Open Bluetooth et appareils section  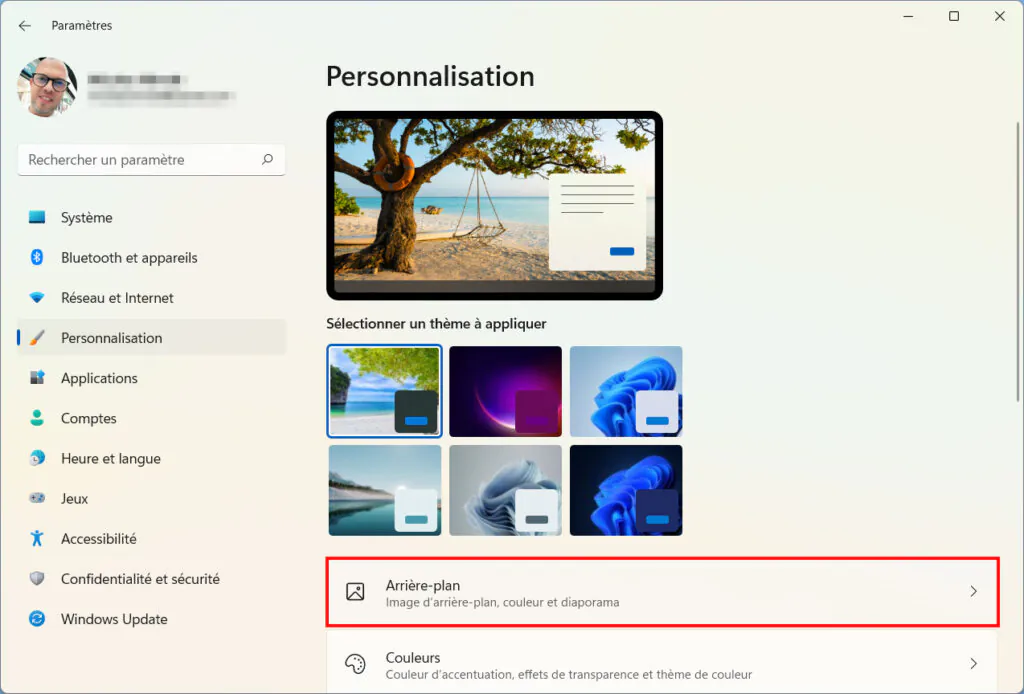tap(152, 258)
